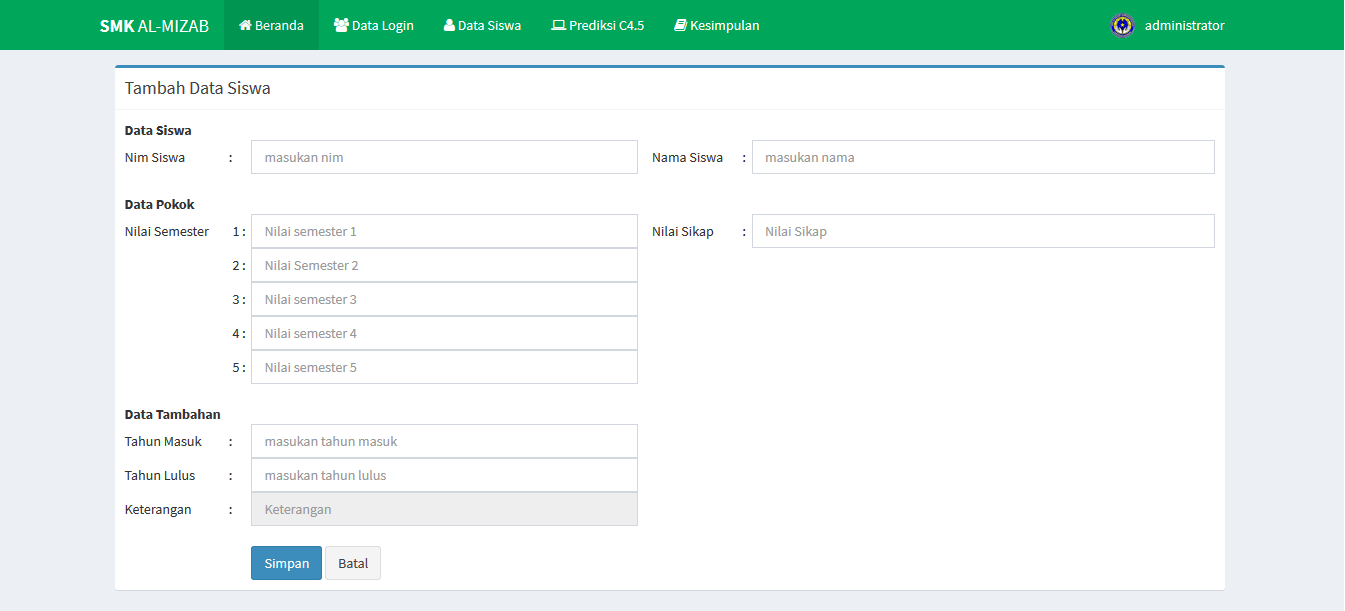Select the Nilai semester 4 field
Screen dimensions: 1345x611
444,333
